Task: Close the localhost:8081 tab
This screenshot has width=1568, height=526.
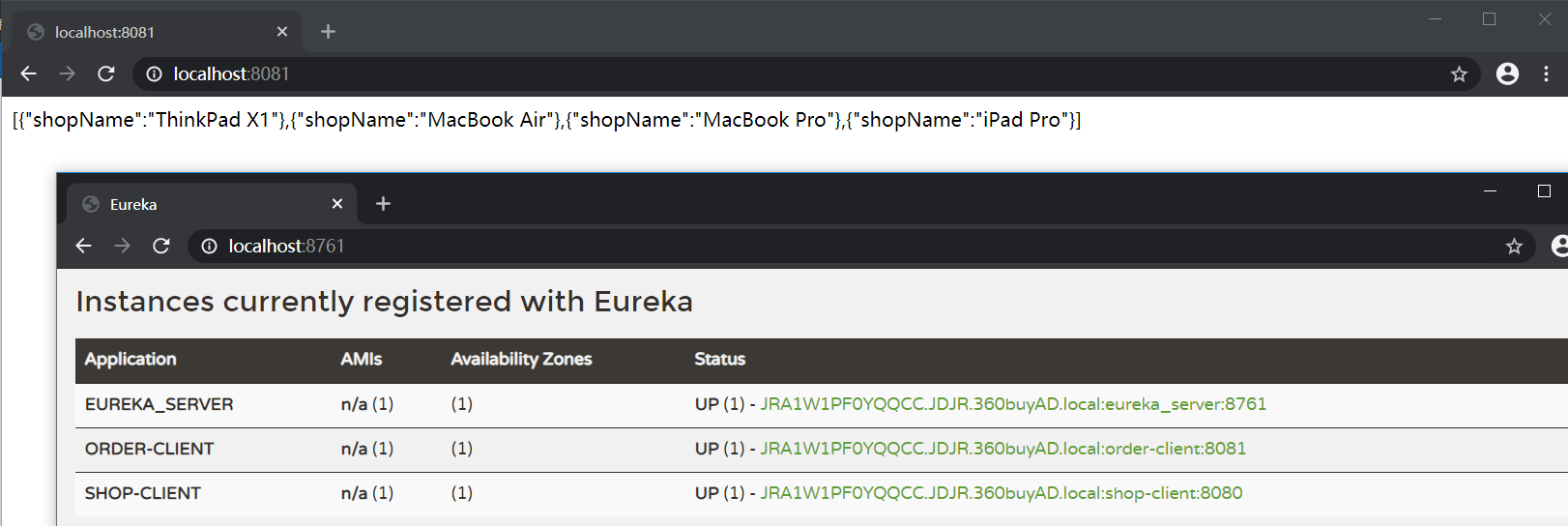Action: [282, 32]
